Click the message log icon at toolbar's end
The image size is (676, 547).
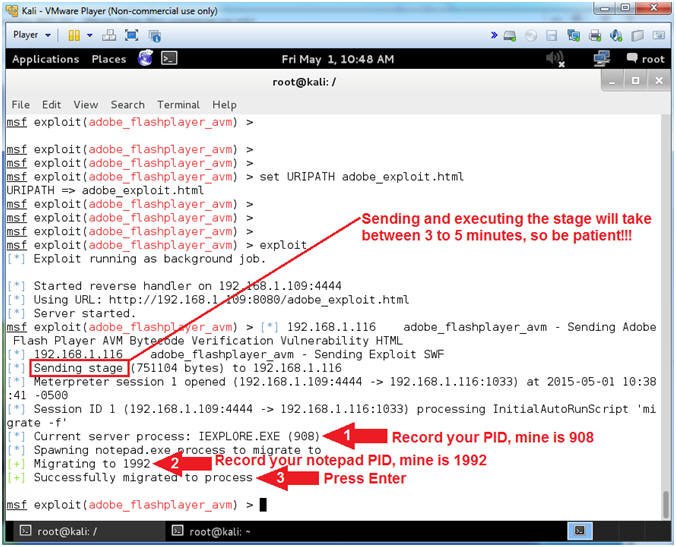658,35
